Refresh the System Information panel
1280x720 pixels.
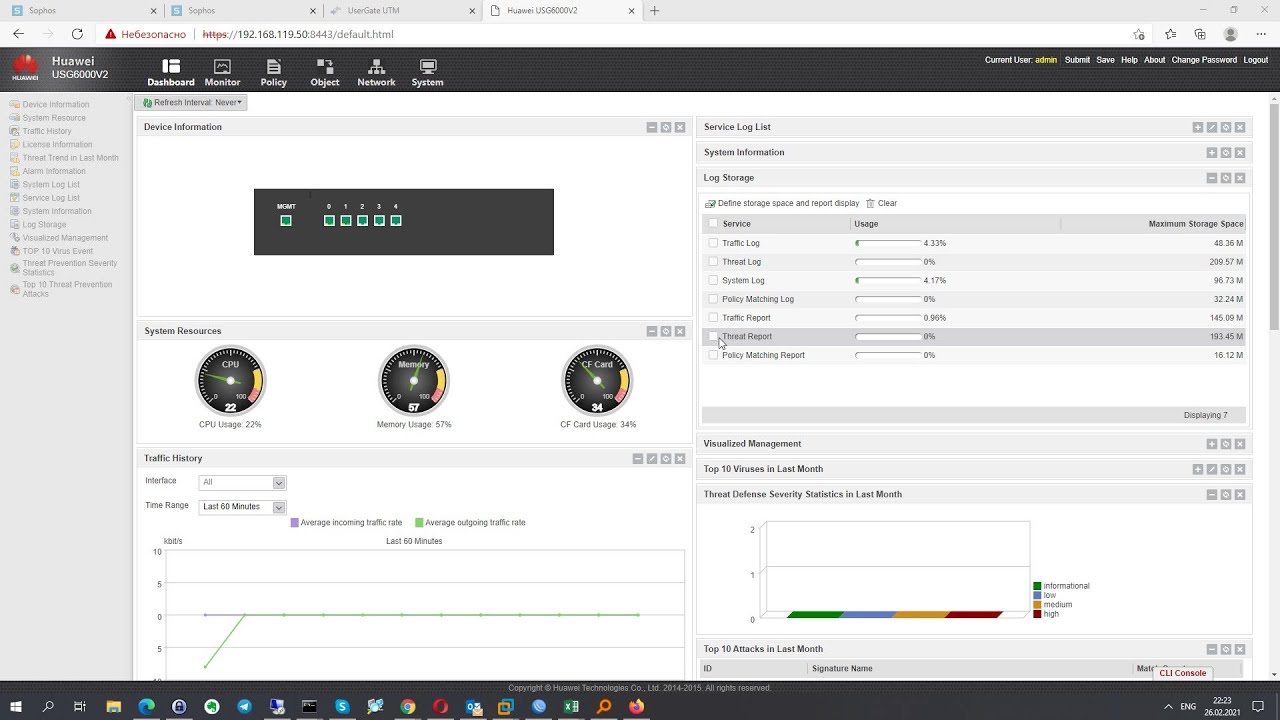coord(1226,153)
